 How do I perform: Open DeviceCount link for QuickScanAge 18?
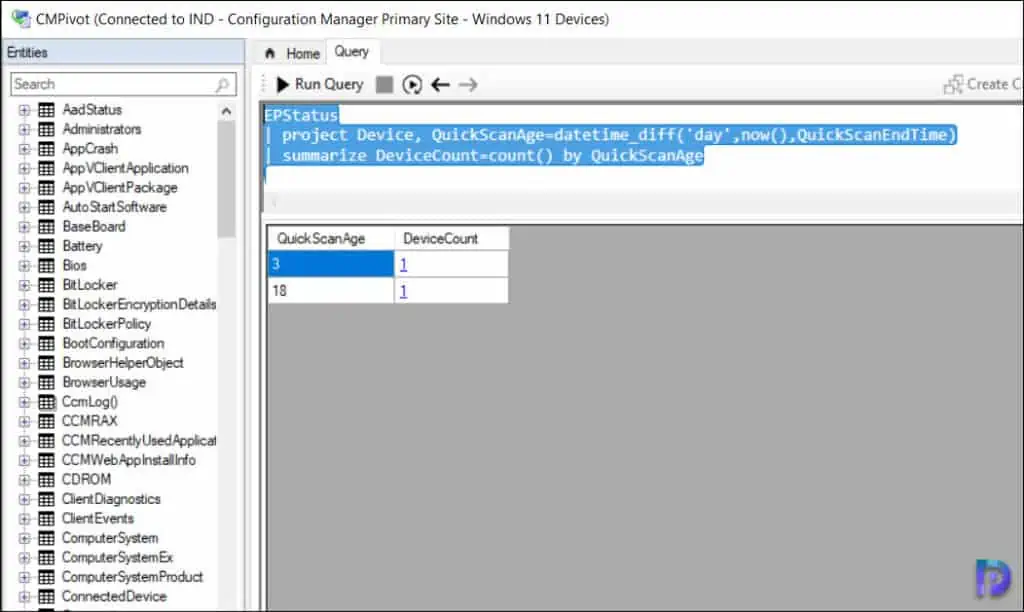tap(404, 291)
